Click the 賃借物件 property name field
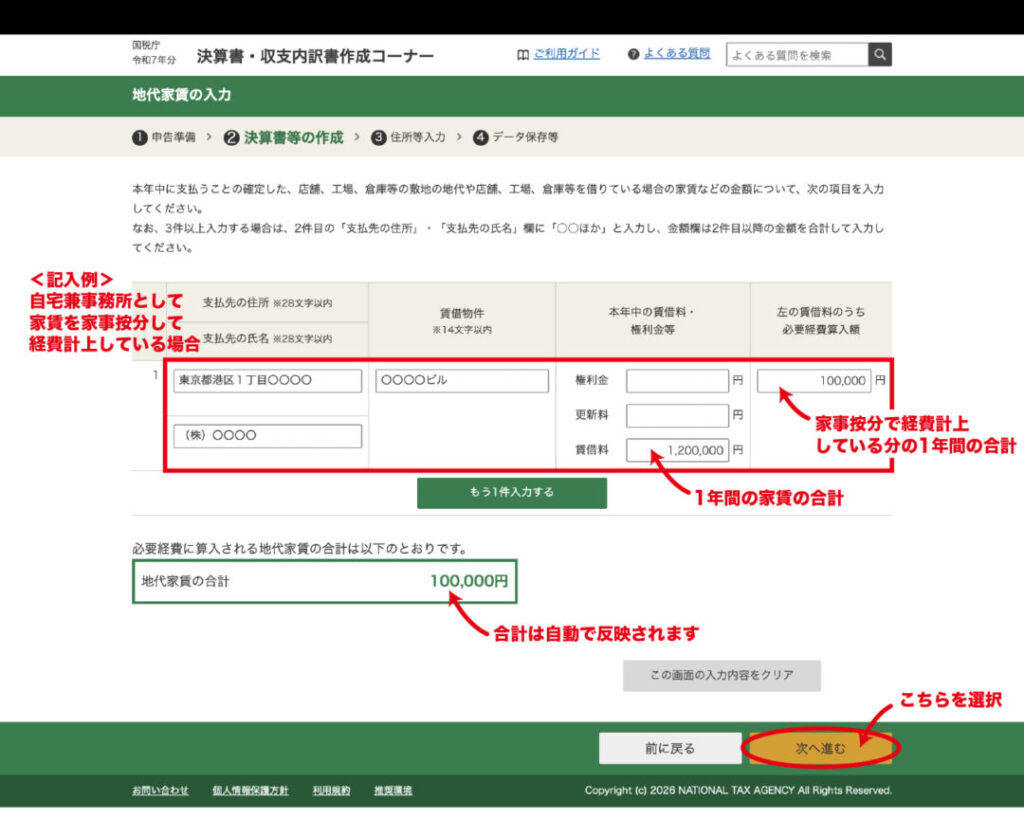Image resolution: width=1024 pixels, height=819 pixels. (462, 381)
